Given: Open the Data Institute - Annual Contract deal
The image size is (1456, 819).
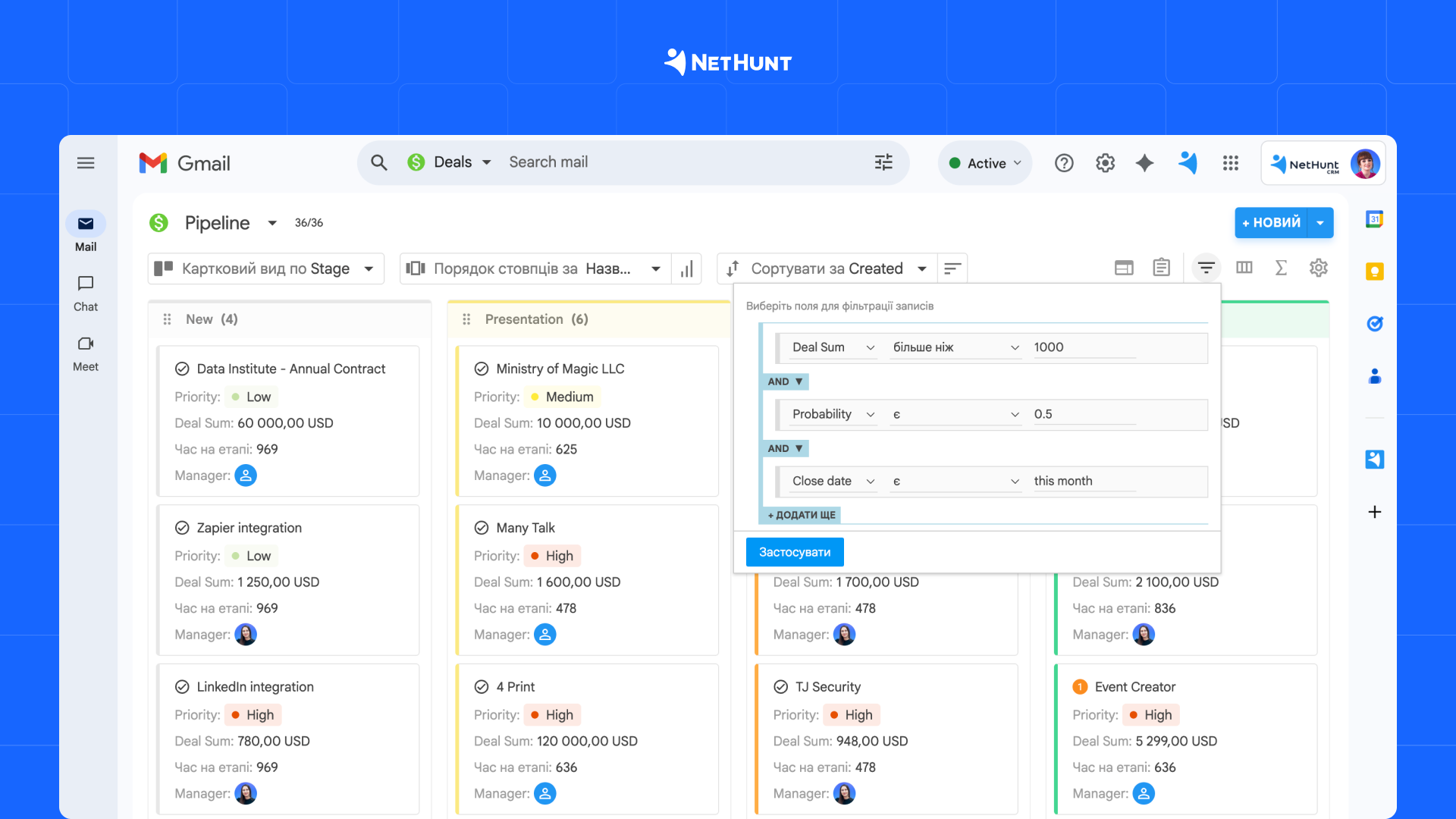Looking at the screenshot, I should [291, 369].
